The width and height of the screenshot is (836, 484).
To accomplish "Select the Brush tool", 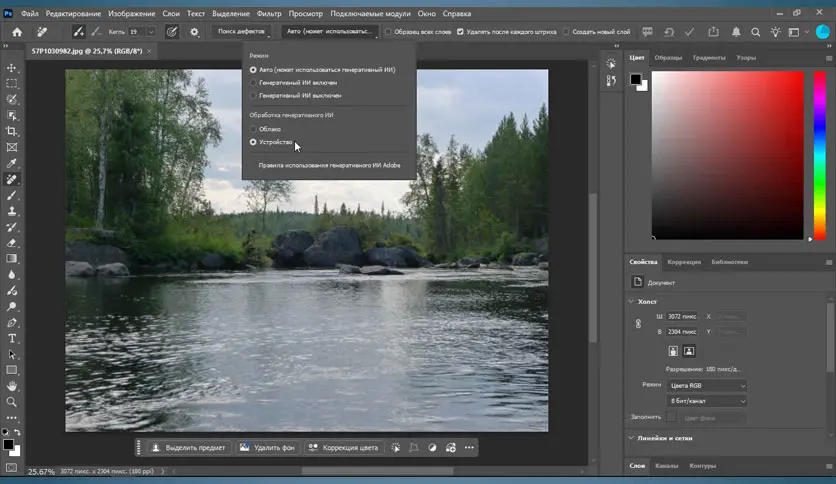I will pos(11,195).
